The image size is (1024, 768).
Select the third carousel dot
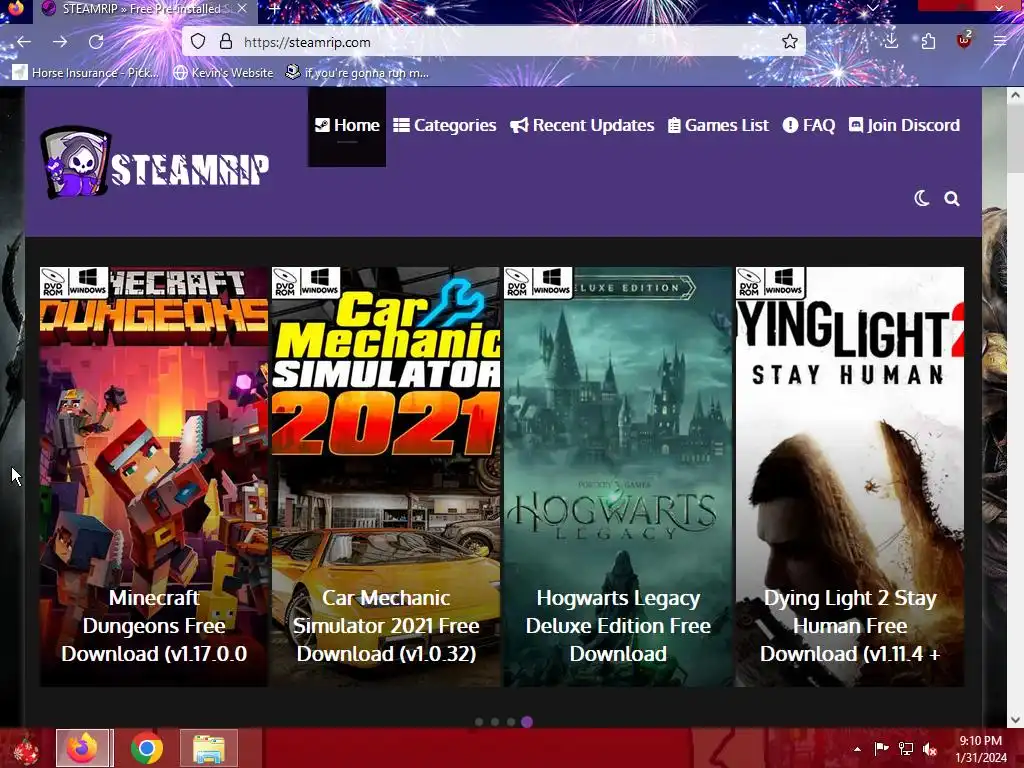tap(511, 722)
